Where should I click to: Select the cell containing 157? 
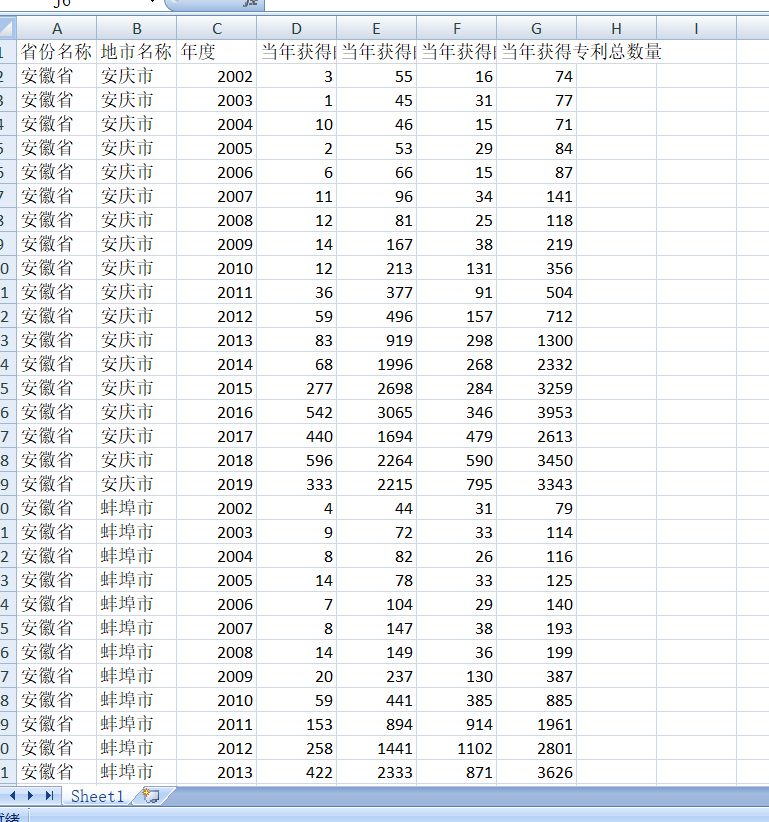[x=457, y=317]
